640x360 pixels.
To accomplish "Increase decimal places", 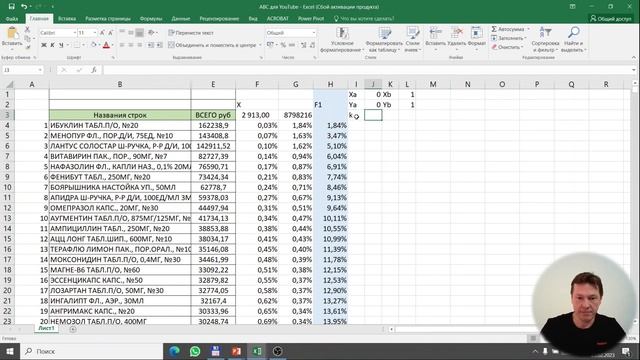I will pos(303,45).
